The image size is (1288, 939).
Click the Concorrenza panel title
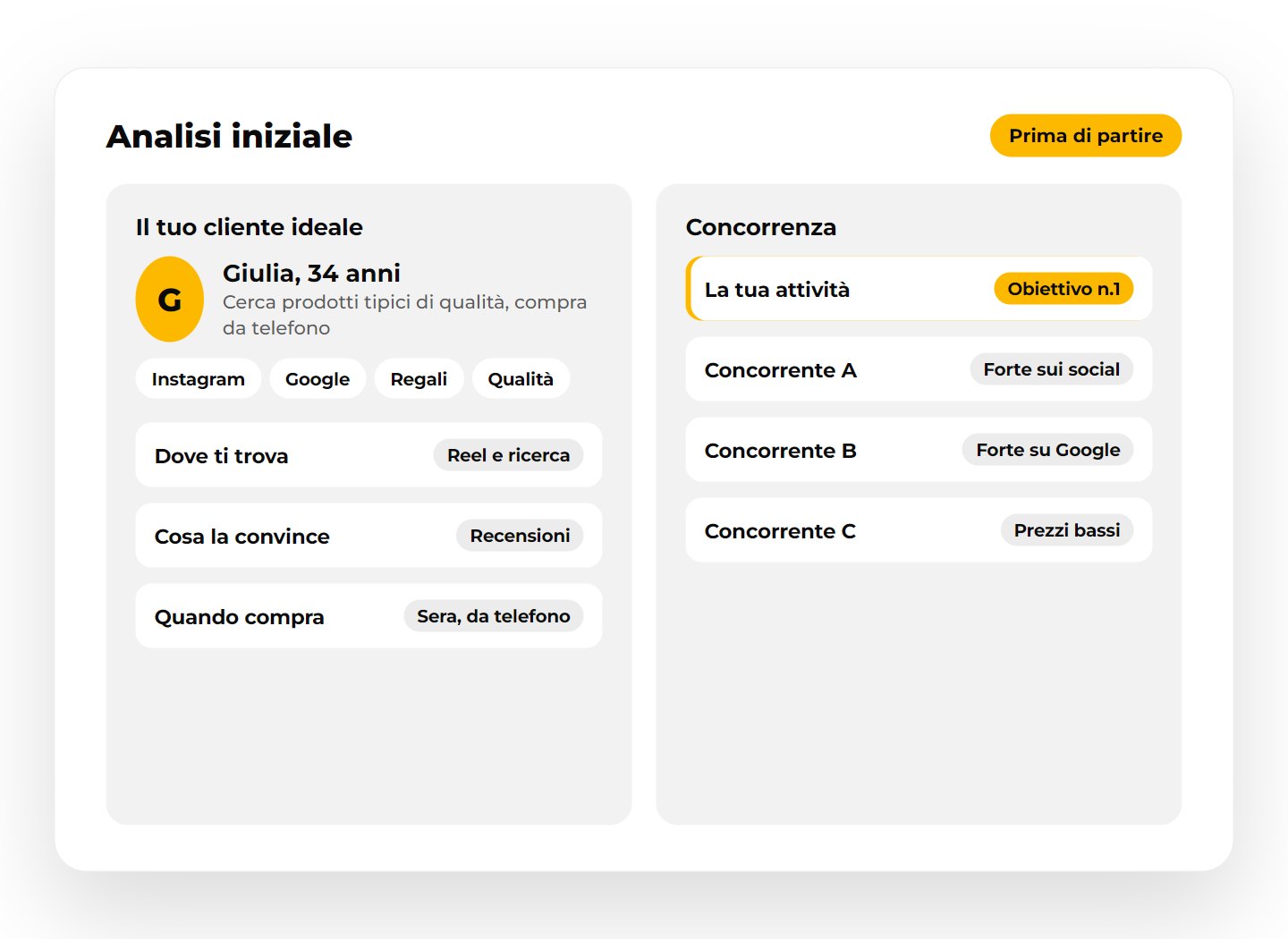click(x=761, y=227)
